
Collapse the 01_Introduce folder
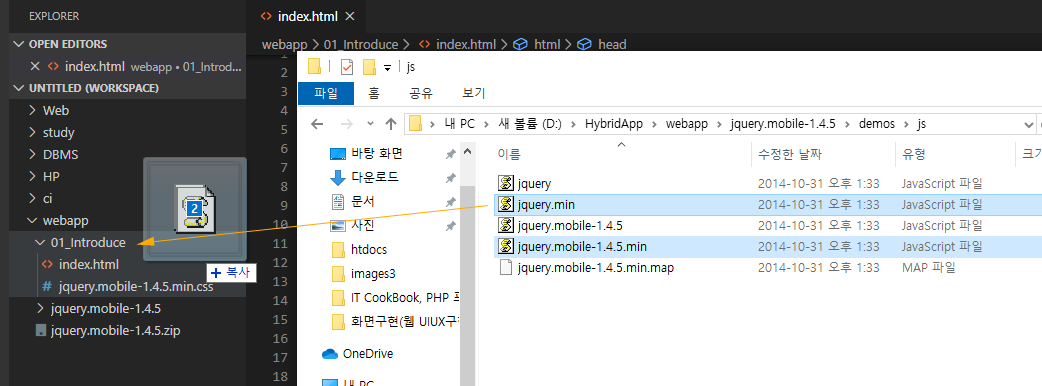[x=41, y=242]
